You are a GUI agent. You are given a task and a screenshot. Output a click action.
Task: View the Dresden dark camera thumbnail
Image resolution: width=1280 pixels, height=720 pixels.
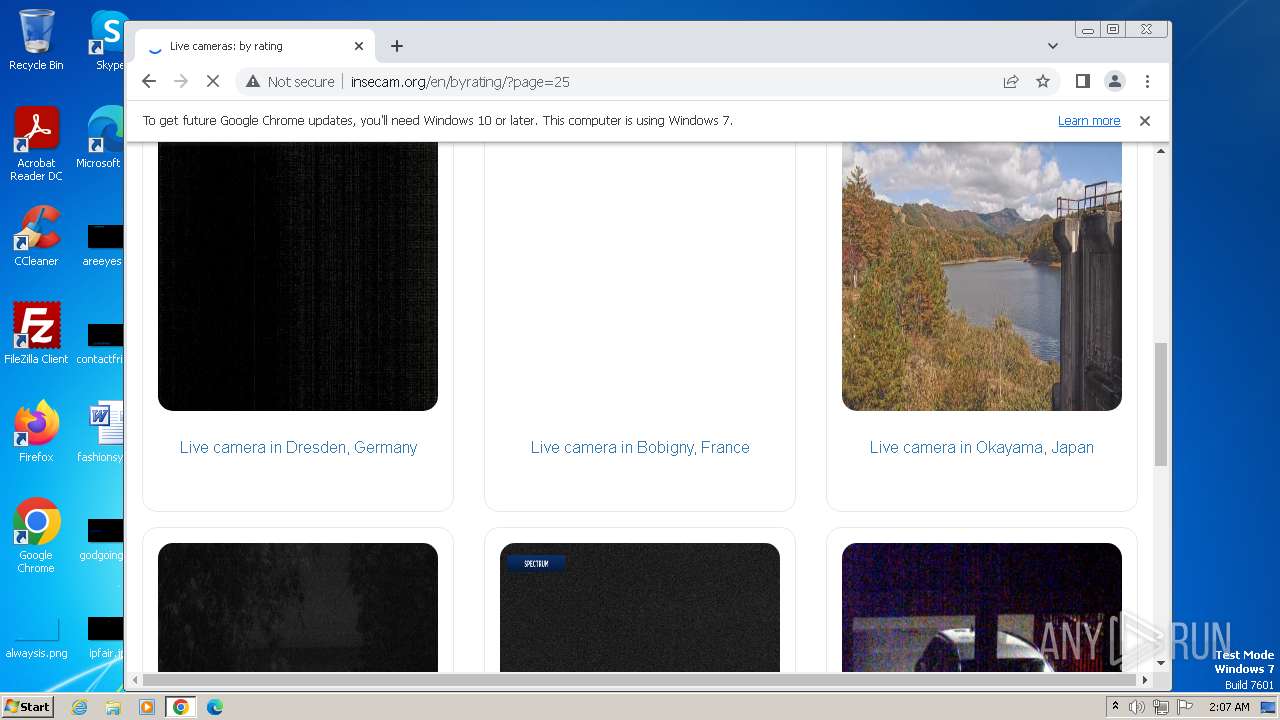tap(298, 276)
